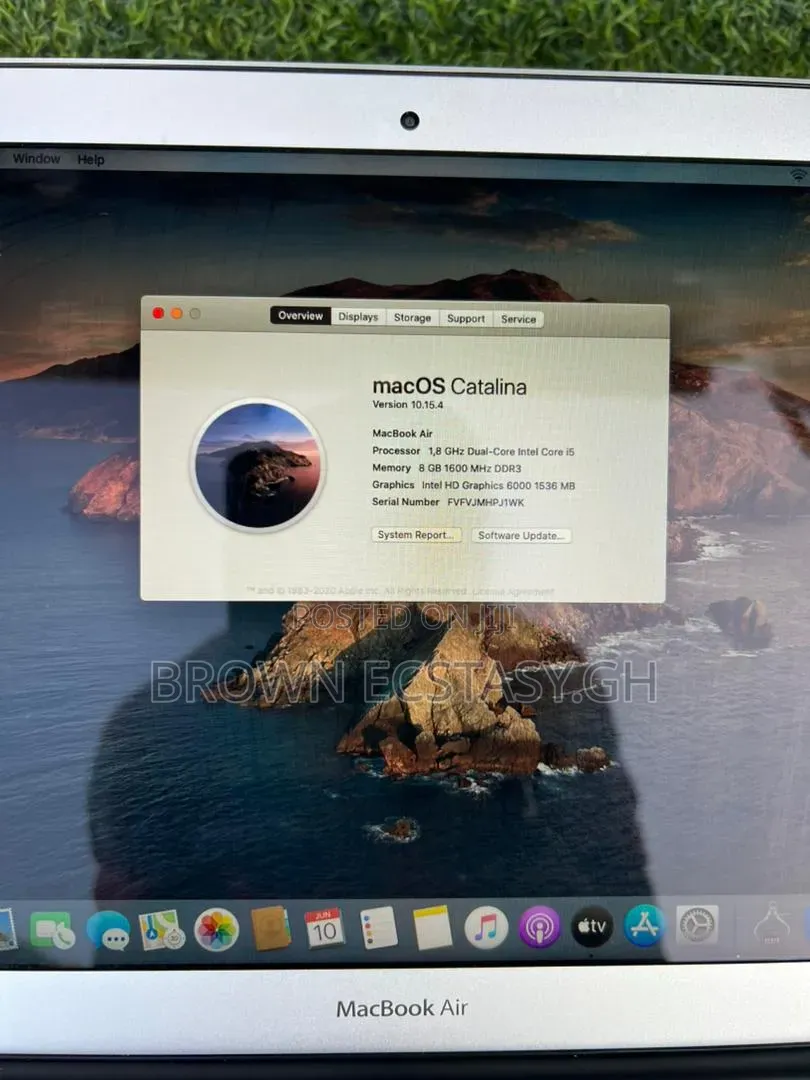Select the Service tab

pyautogui.click(x=518, y=319)
